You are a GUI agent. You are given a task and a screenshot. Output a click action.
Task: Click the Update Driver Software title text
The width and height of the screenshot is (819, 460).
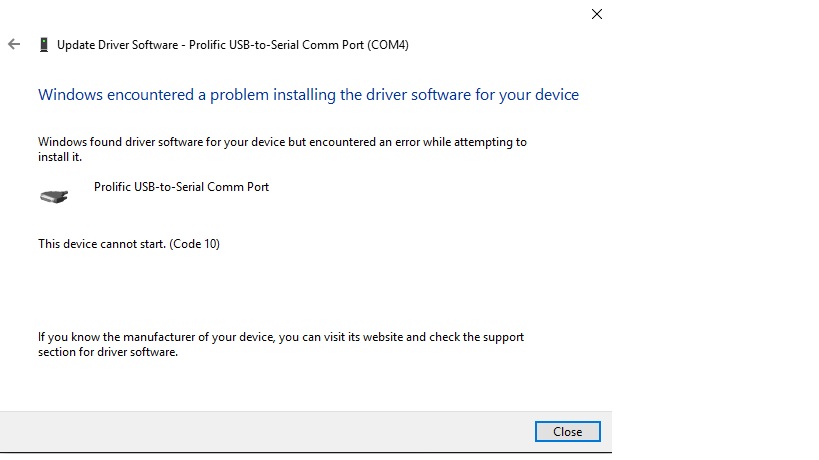tap(116, 44)
